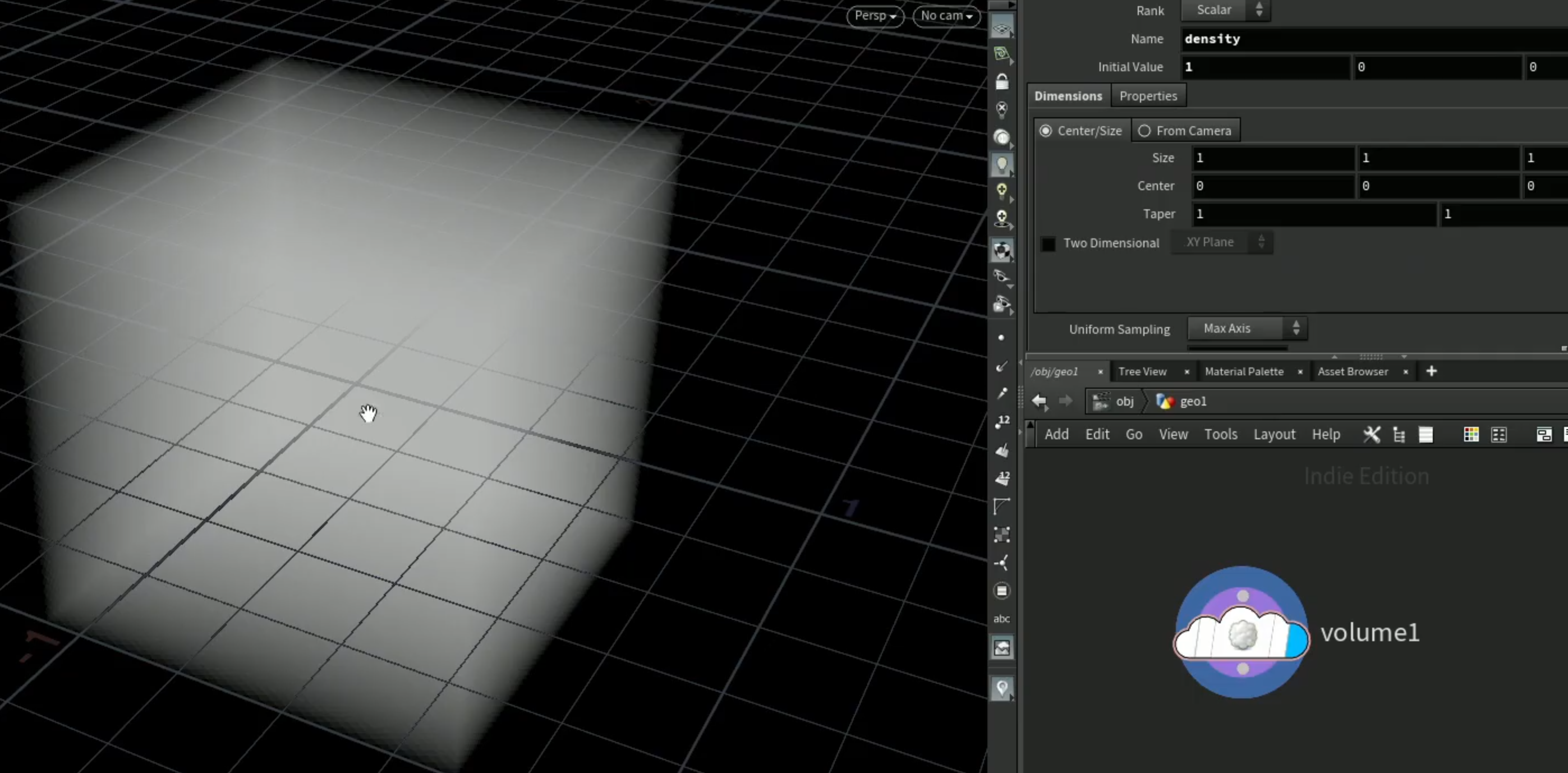
Task: Open the Layout menu
Action: (x=1274, y=435)
